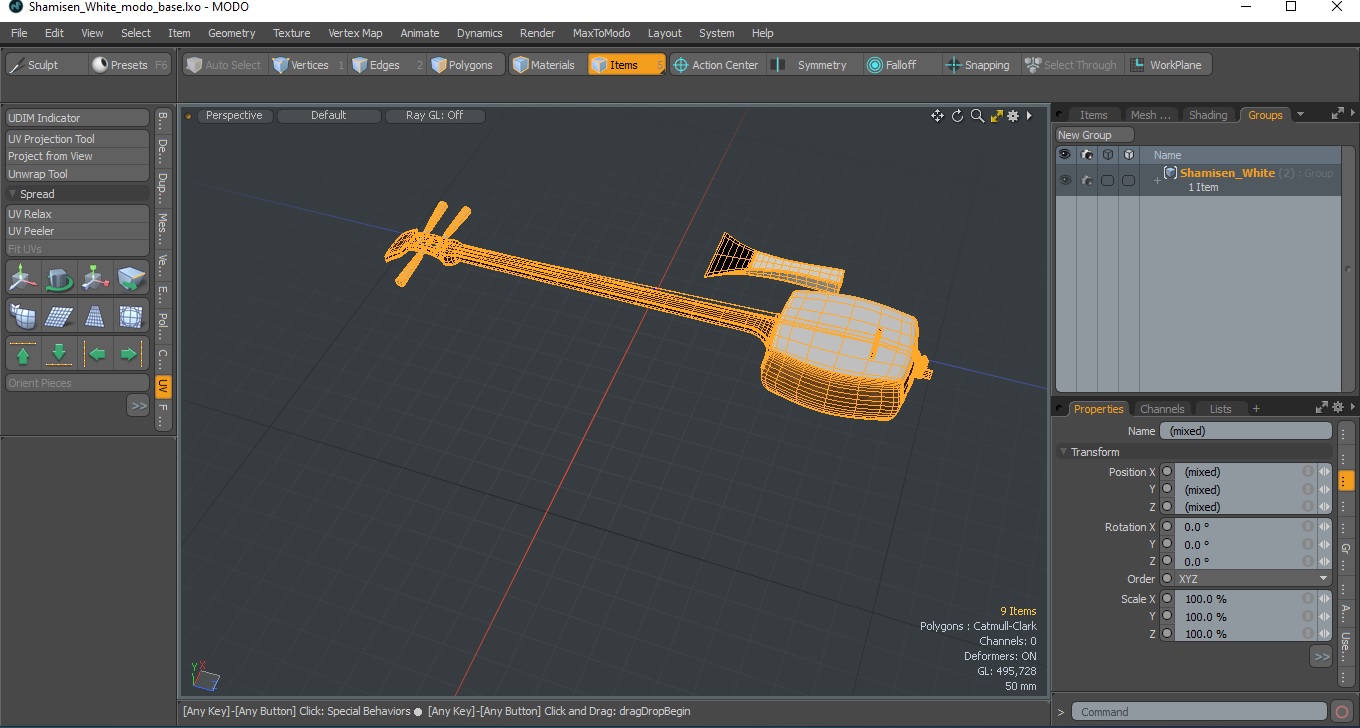
Task: Open the Order XYZ dropdown
Action: (1253, 579)
